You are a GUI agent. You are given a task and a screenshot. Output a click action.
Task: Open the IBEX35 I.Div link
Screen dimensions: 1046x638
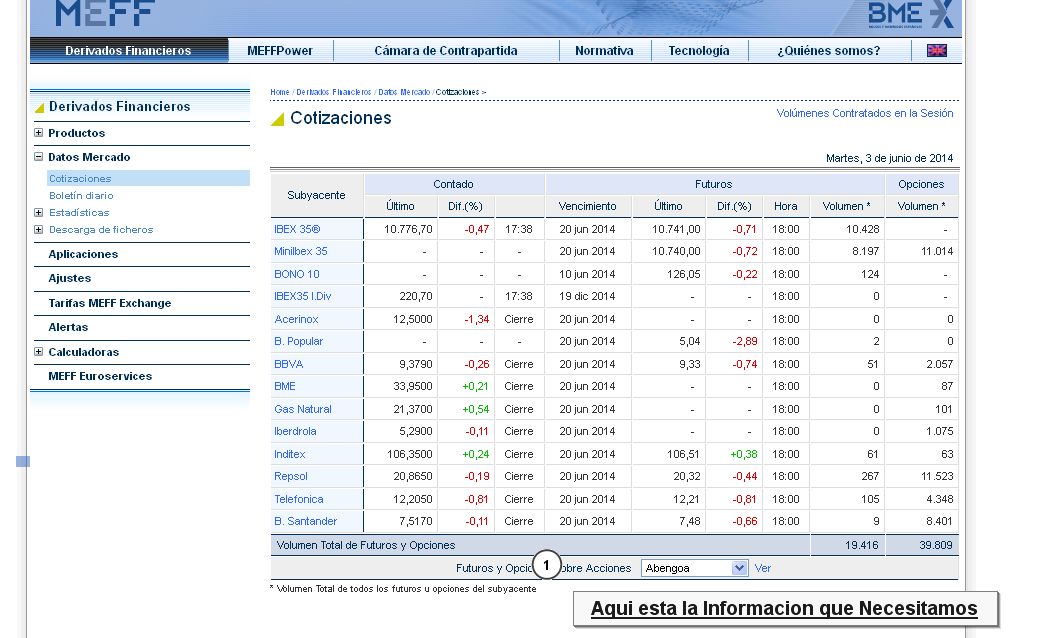click(x=303, y=296)
